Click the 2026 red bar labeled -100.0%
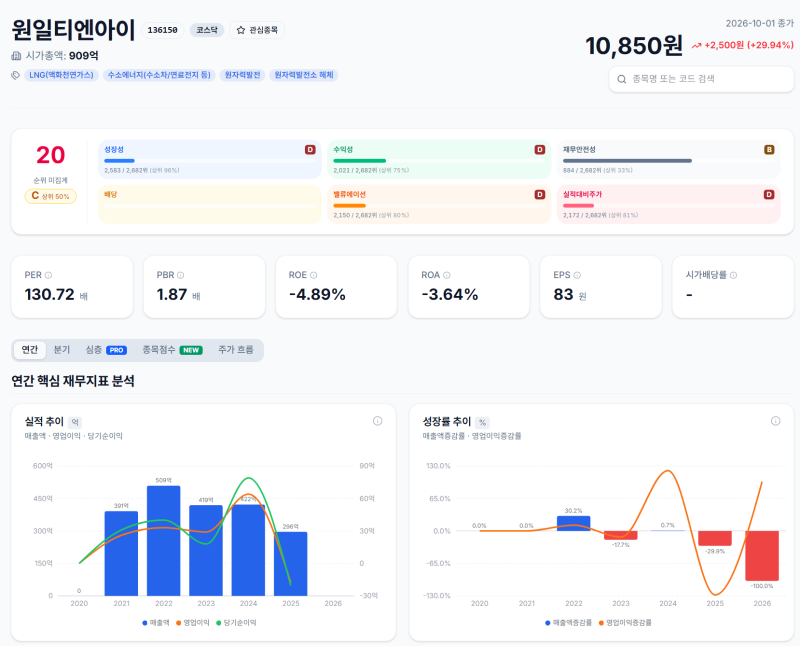The width and height of the screenshot is (800, 646). coord(762,556)
